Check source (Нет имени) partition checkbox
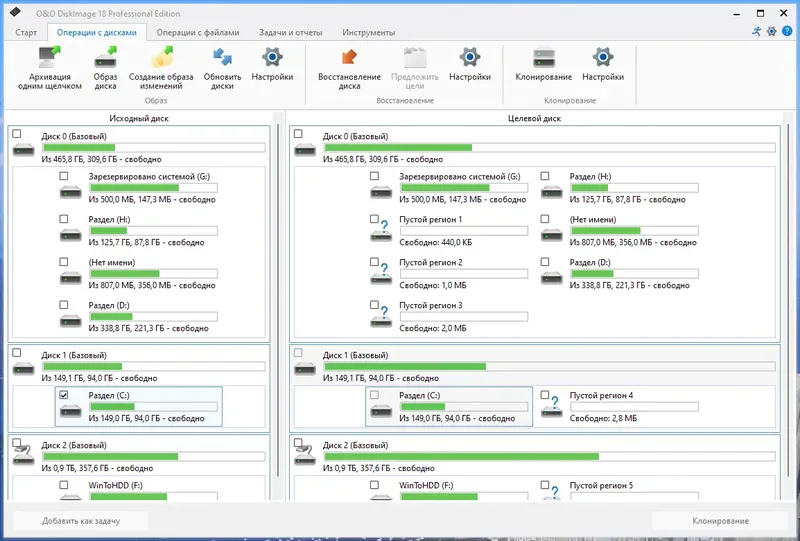The width and height of the screenshot is (800, 541). (64, 261)
